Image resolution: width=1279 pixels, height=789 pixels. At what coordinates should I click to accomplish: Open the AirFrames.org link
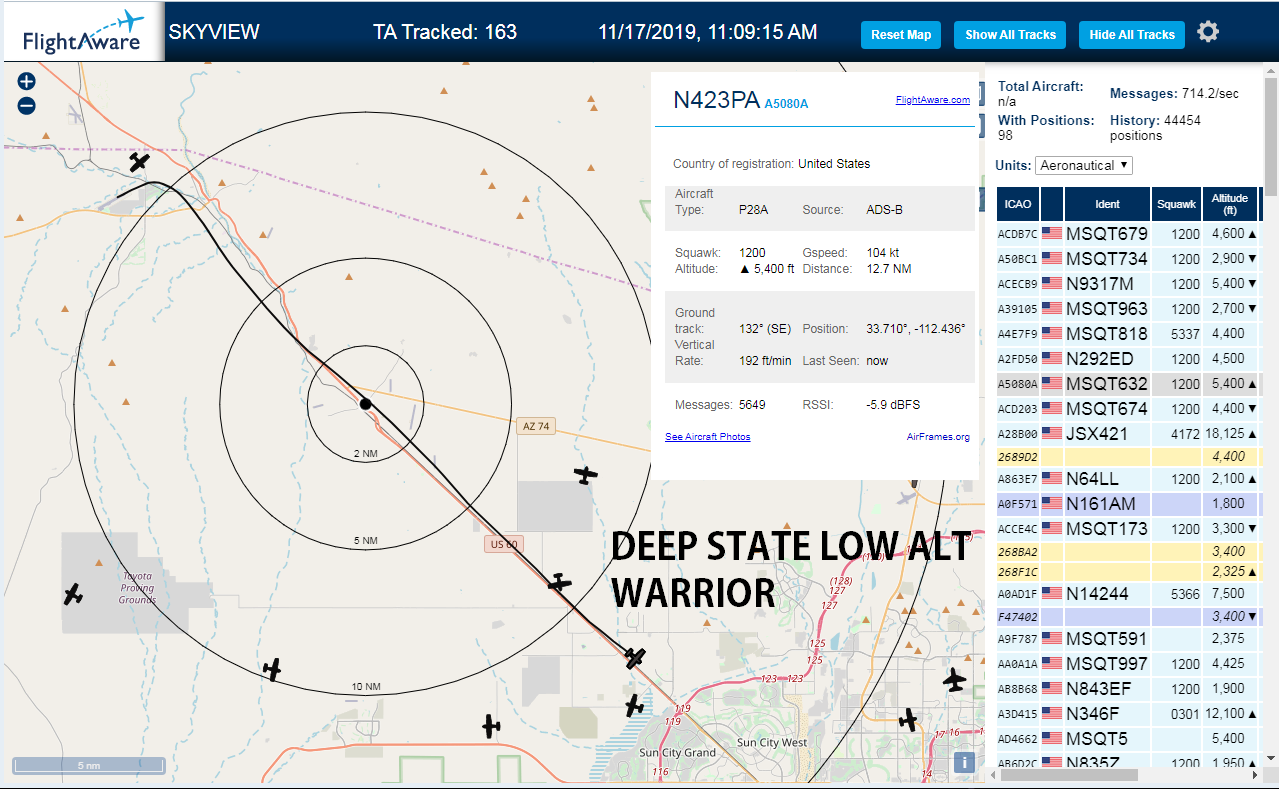click(938, 437)
